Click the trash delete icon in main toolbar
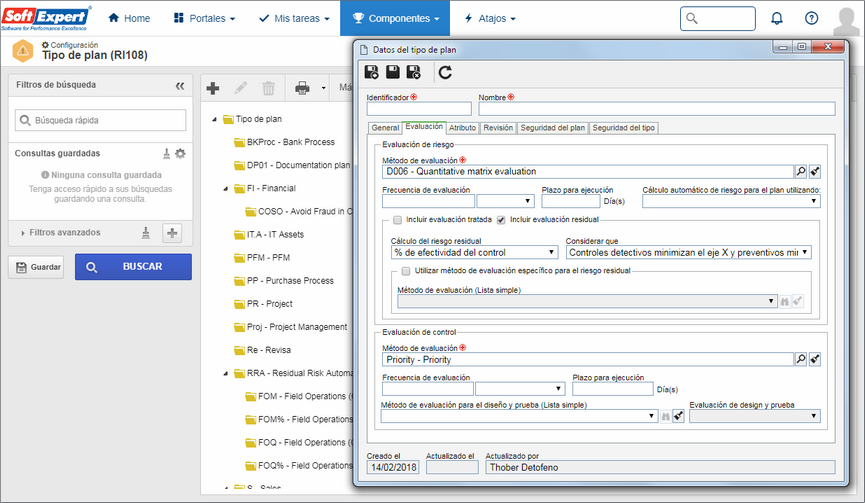This screenshot has height=503, width=865. click(x=268, y=88)
